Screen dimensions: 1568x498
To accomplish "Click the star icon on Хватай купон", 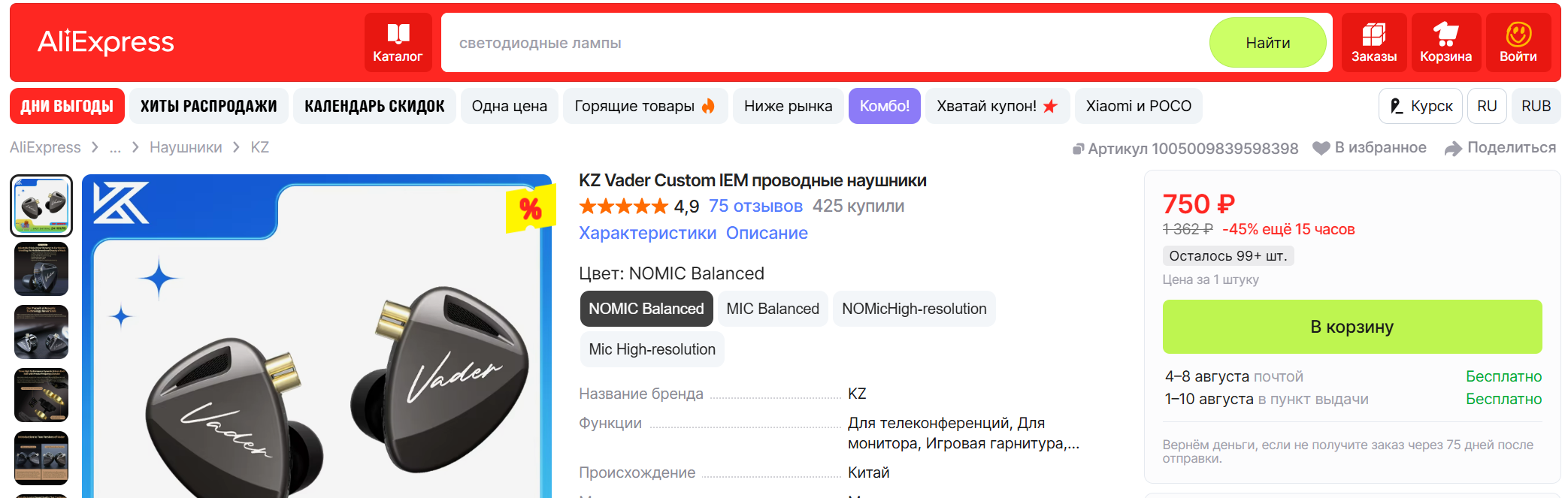I will (1050, 106).
